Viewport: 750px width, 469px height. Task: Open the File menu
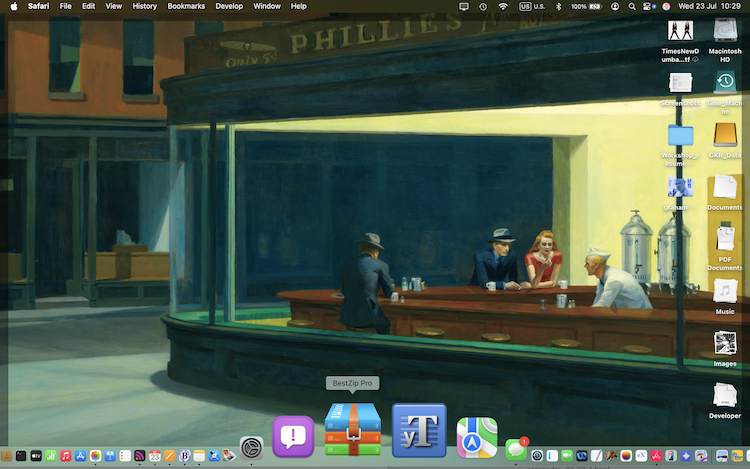pos(66,6)
